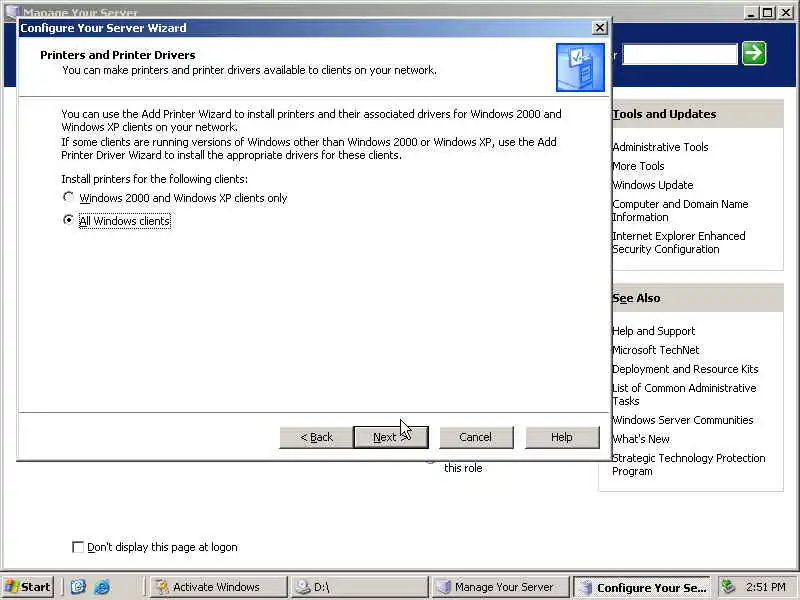The image size is (800, 600).
Task: Open Computer and Domain Name Information link
Action: [680, 210]
